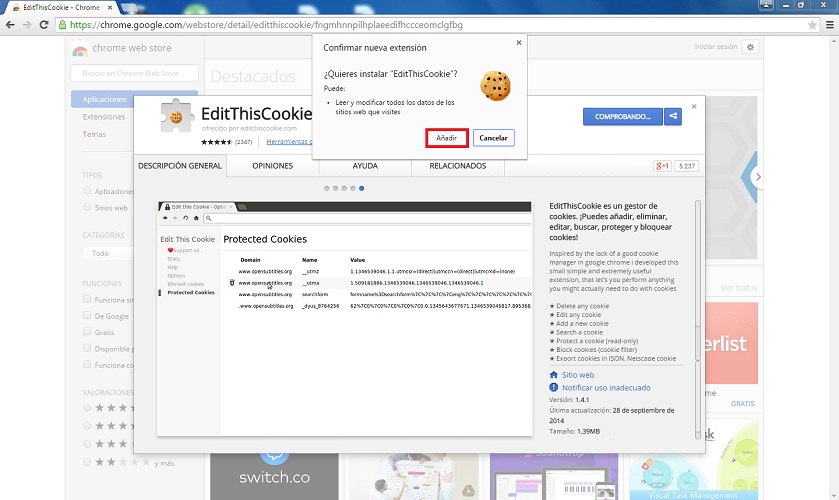The image size is (839, 500).
Task: Click the Chrome user profile icon in title bar
Action: click(766, 5)
